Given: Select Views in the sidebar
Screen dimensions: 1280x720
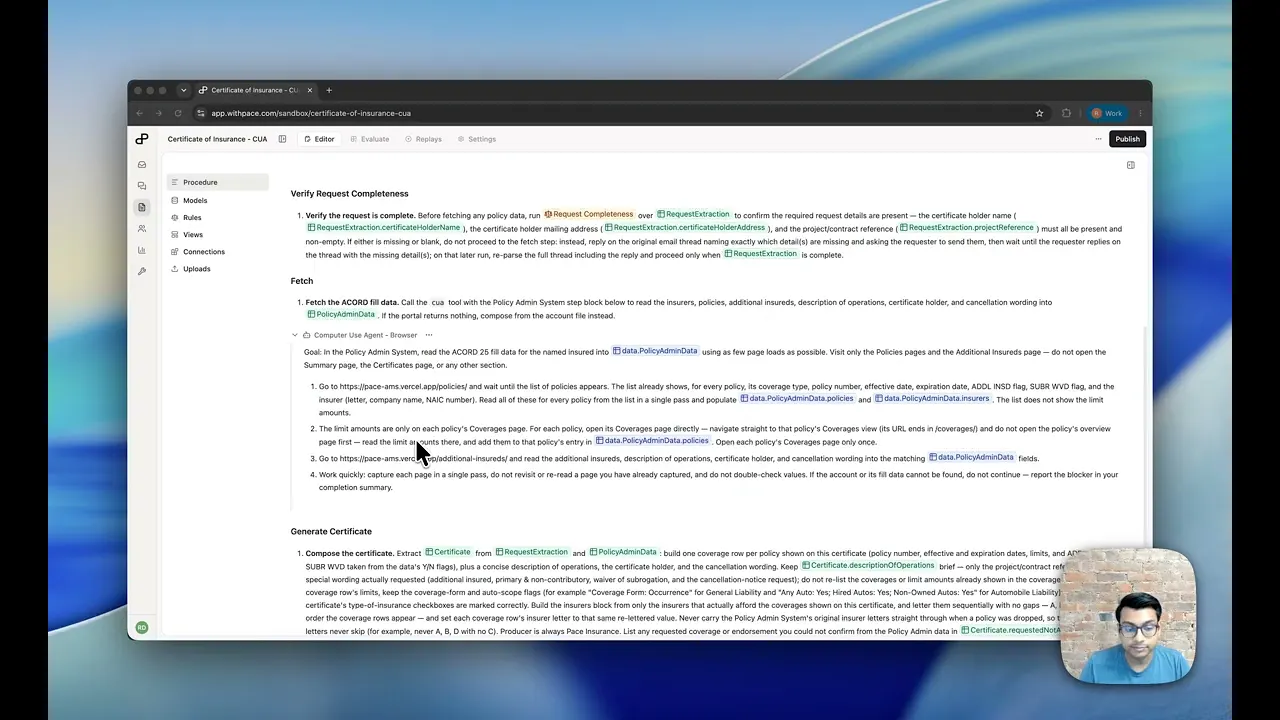Looking at the screenshot, I should tap(218, 234).
